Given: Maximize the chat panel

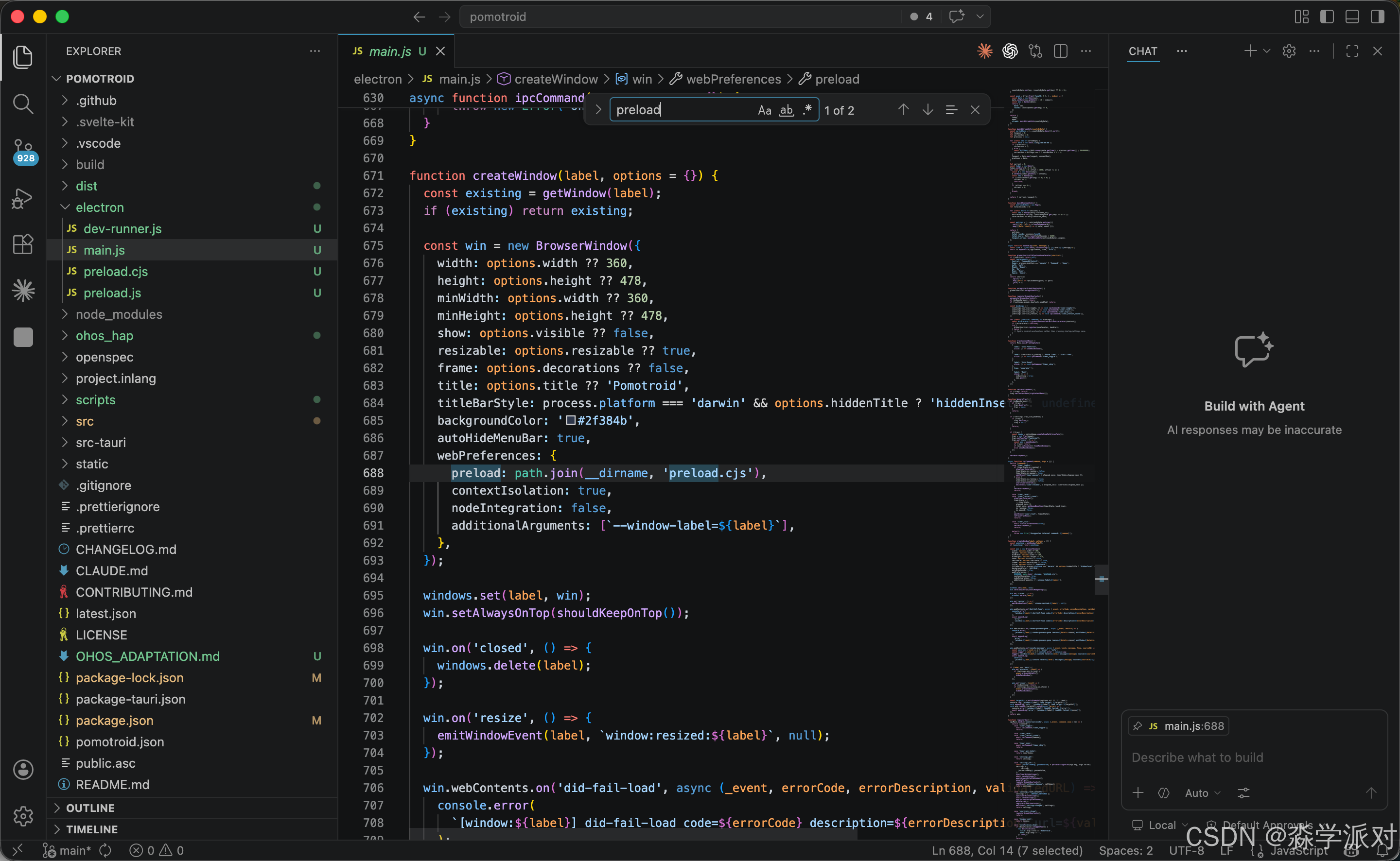Looking at the screenshot, I should click(1352, 51).
